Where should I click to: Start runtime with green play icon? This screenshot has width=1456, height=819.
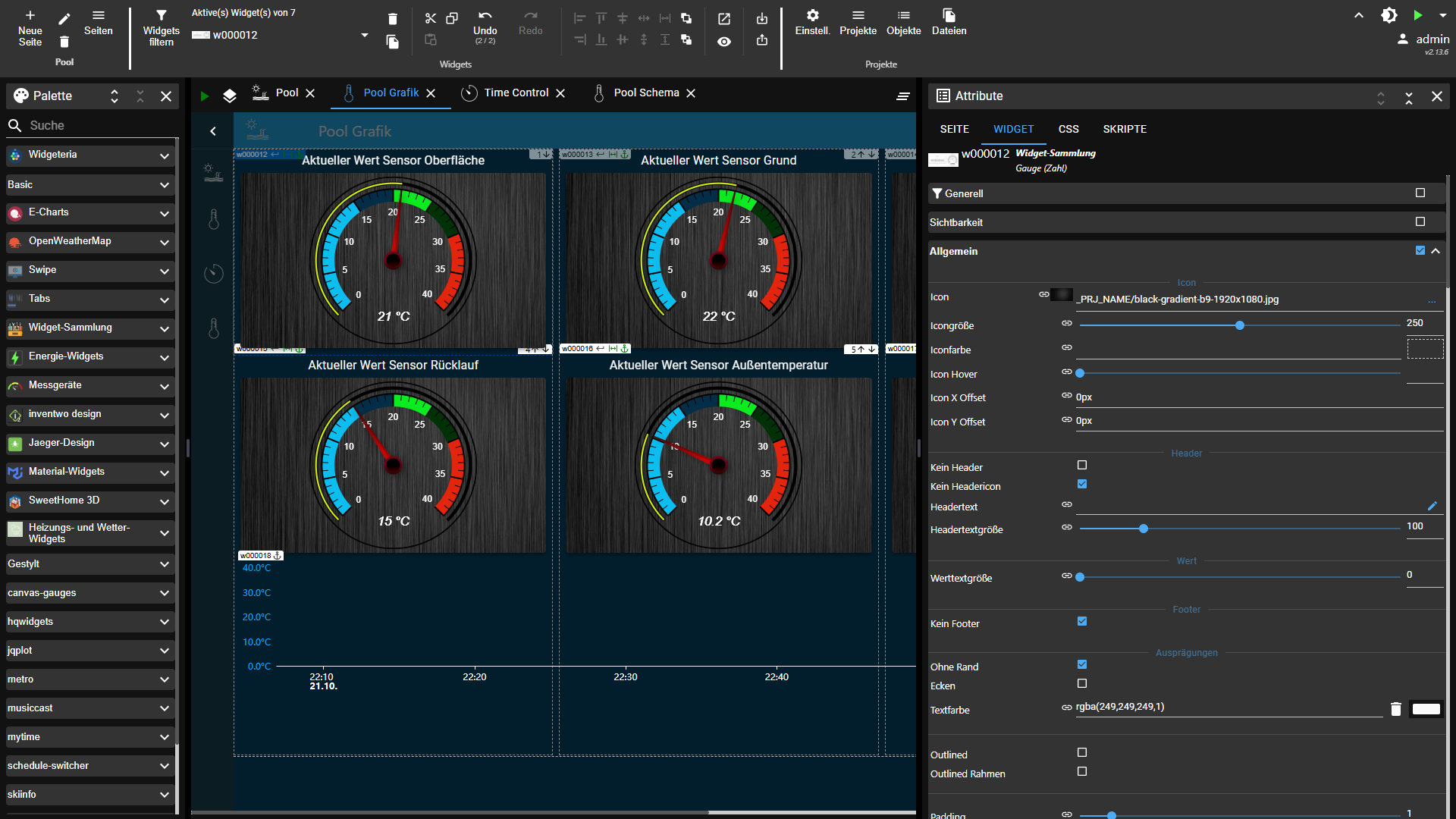point(1417,15)
